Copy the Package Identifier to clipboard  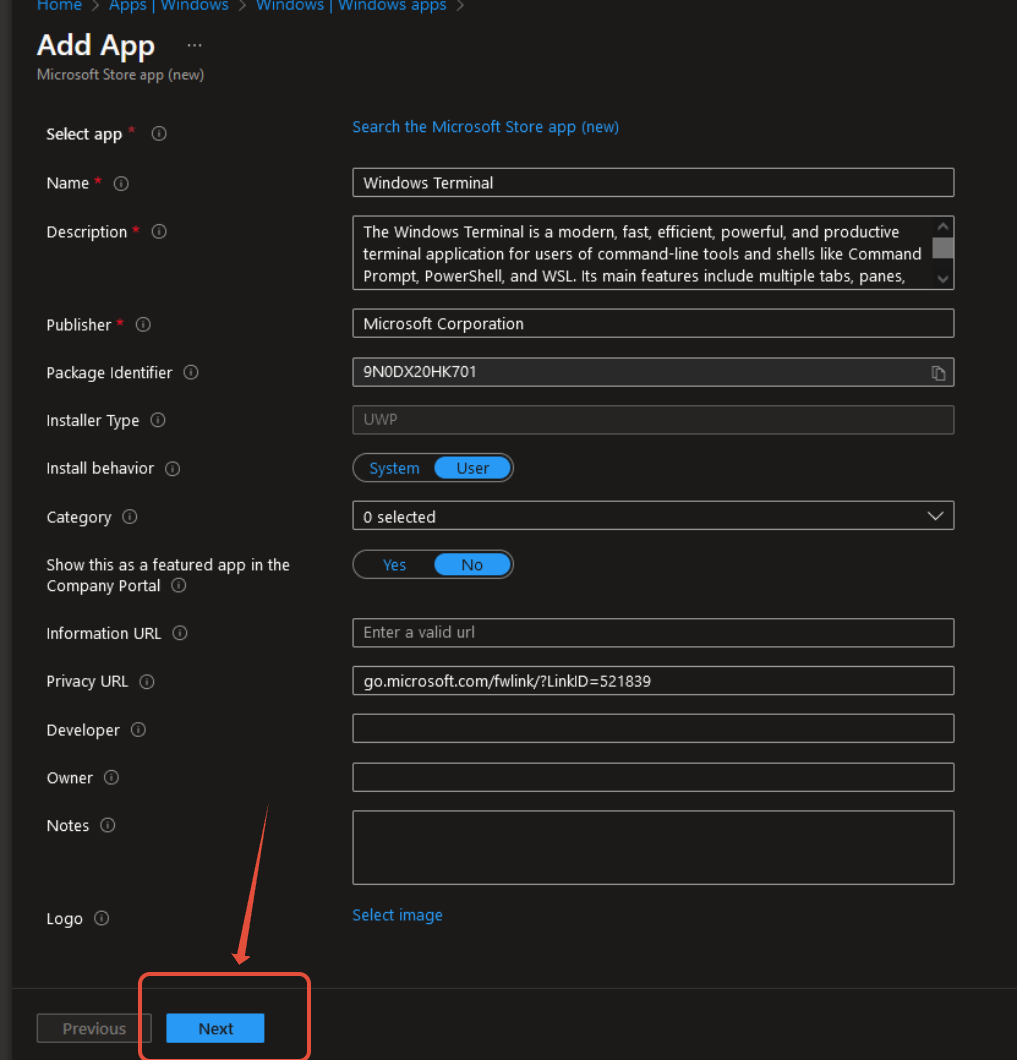938,372
